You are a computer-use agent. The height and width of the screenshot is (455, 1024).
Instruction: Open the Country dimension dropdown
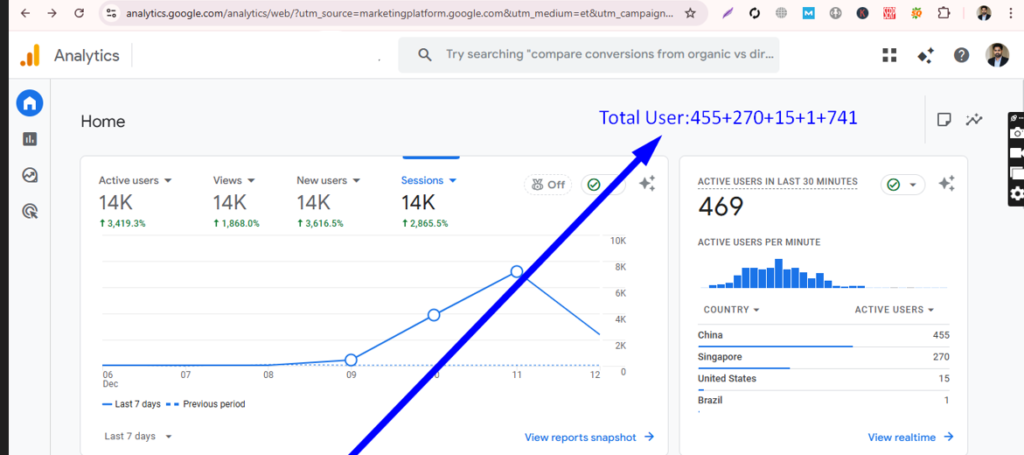pyautogui.click(x=731, y=310)
